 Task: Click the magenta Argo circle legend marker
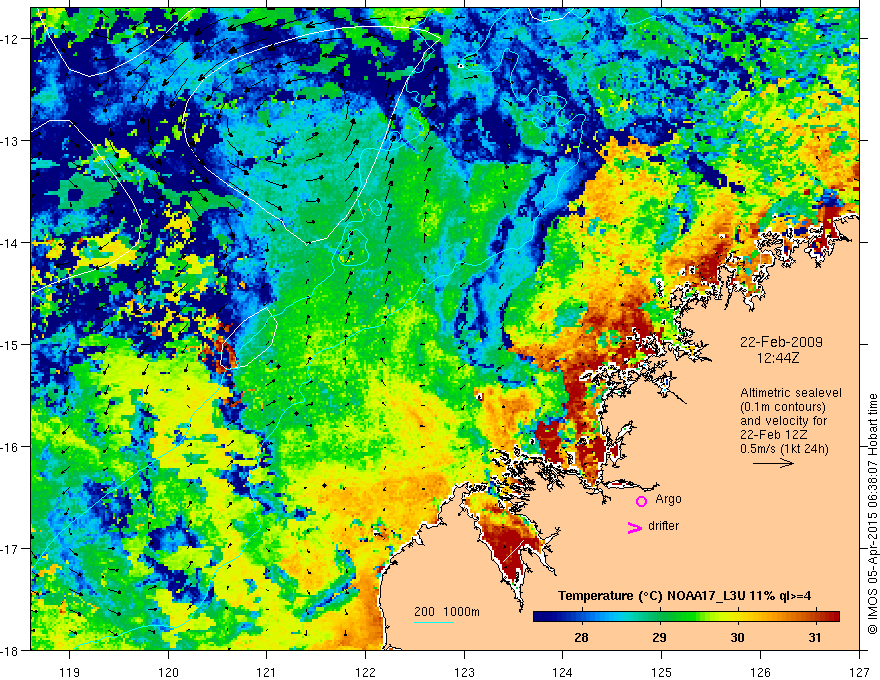641,500
